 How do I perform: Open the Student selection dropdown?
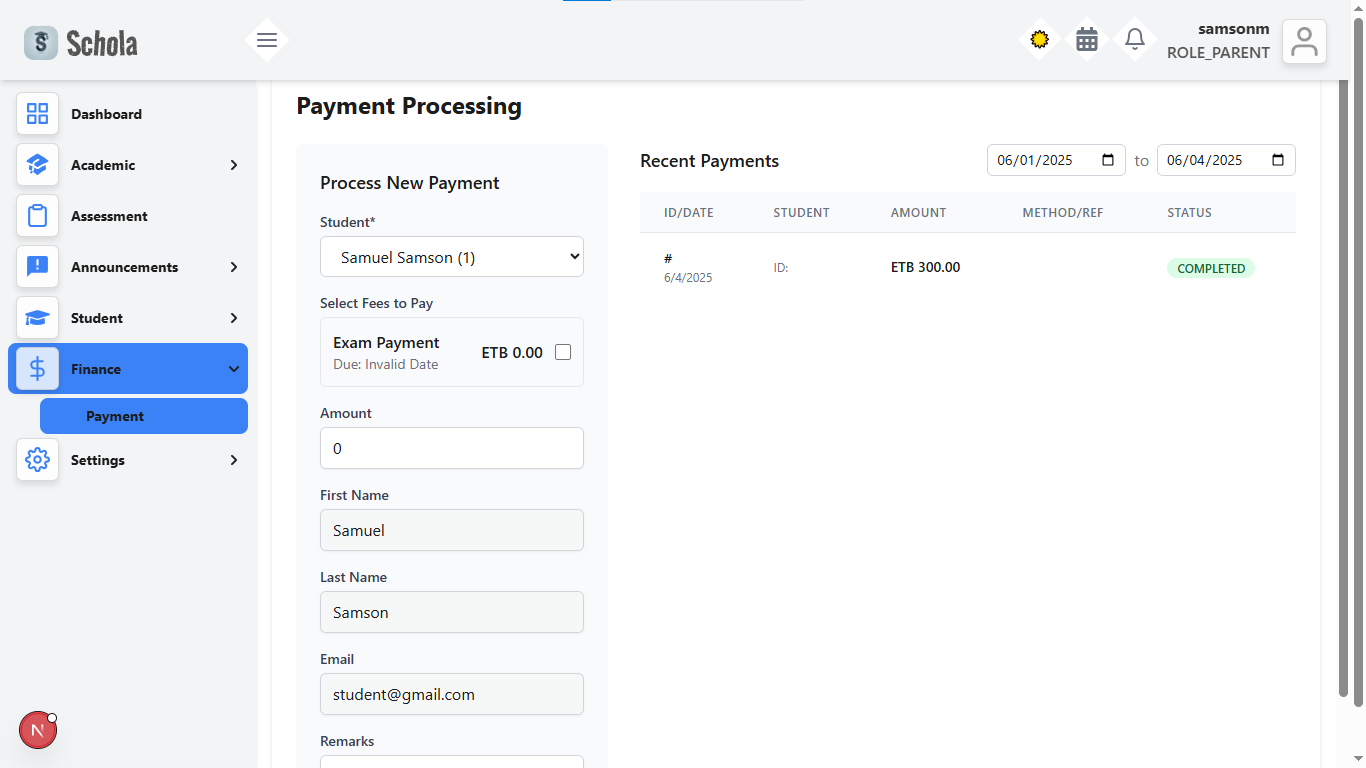[x=451, y=257]
